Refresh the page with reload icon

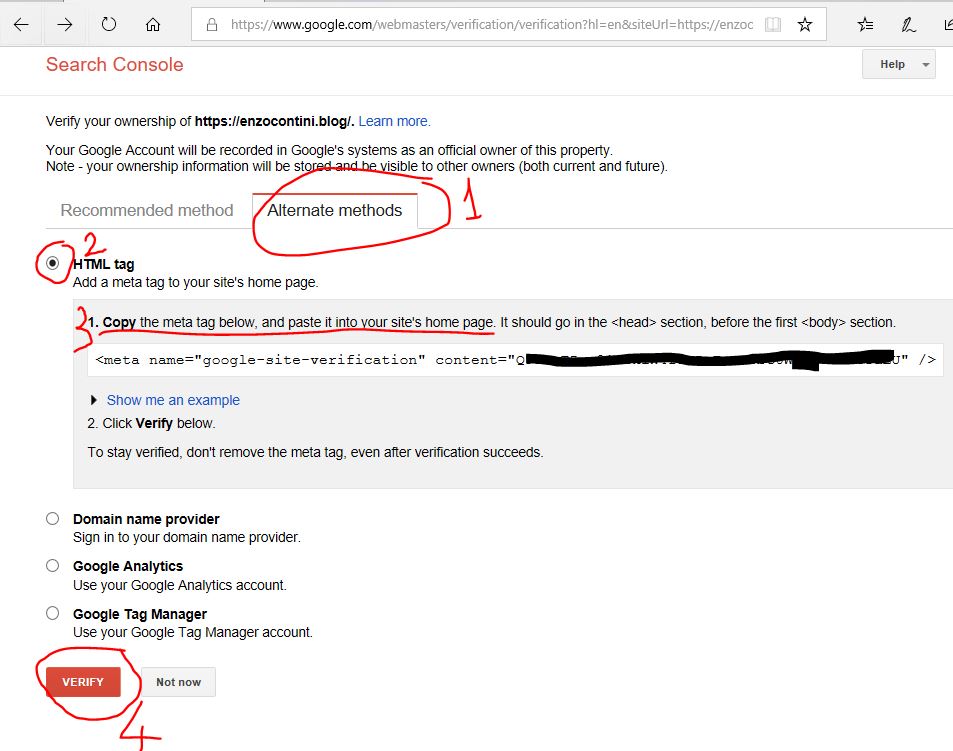tap(109, 25)
